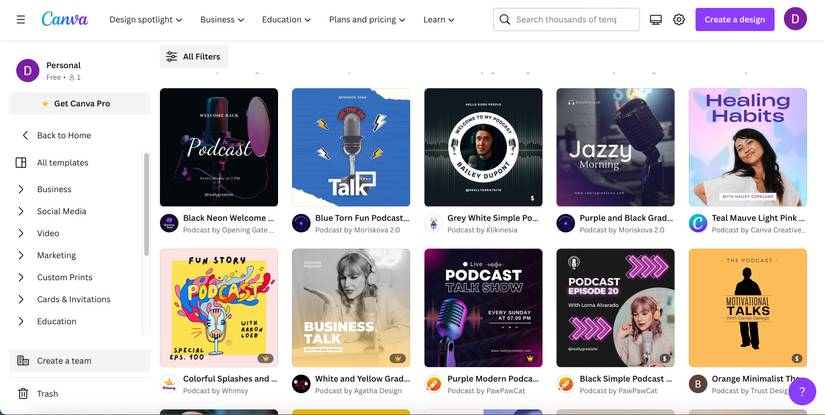
Task: Open All Filters button
Action: pyautogui.click(x=194, y=56)
